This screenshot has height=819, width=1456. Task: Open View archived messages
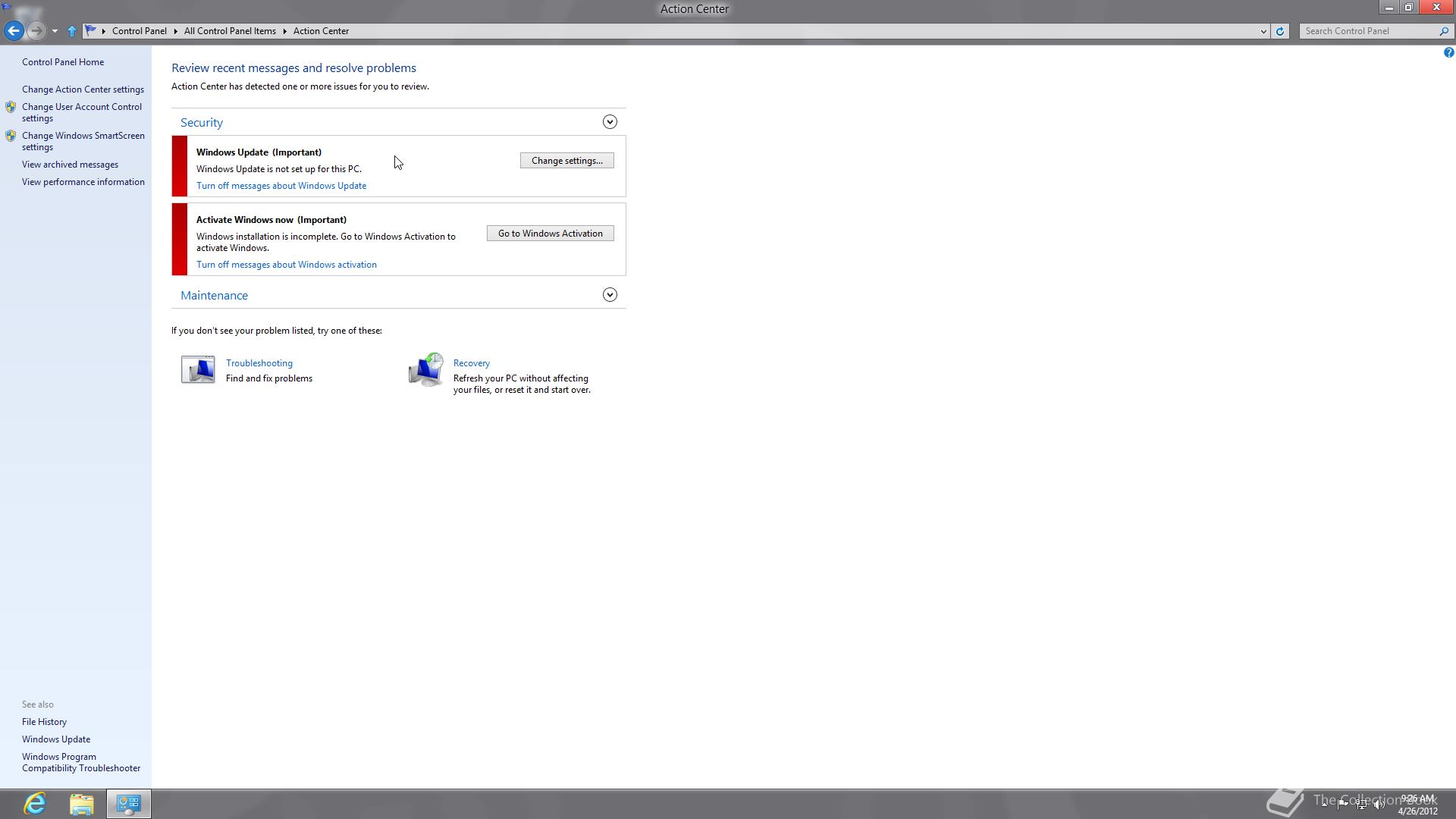[70, 165]
